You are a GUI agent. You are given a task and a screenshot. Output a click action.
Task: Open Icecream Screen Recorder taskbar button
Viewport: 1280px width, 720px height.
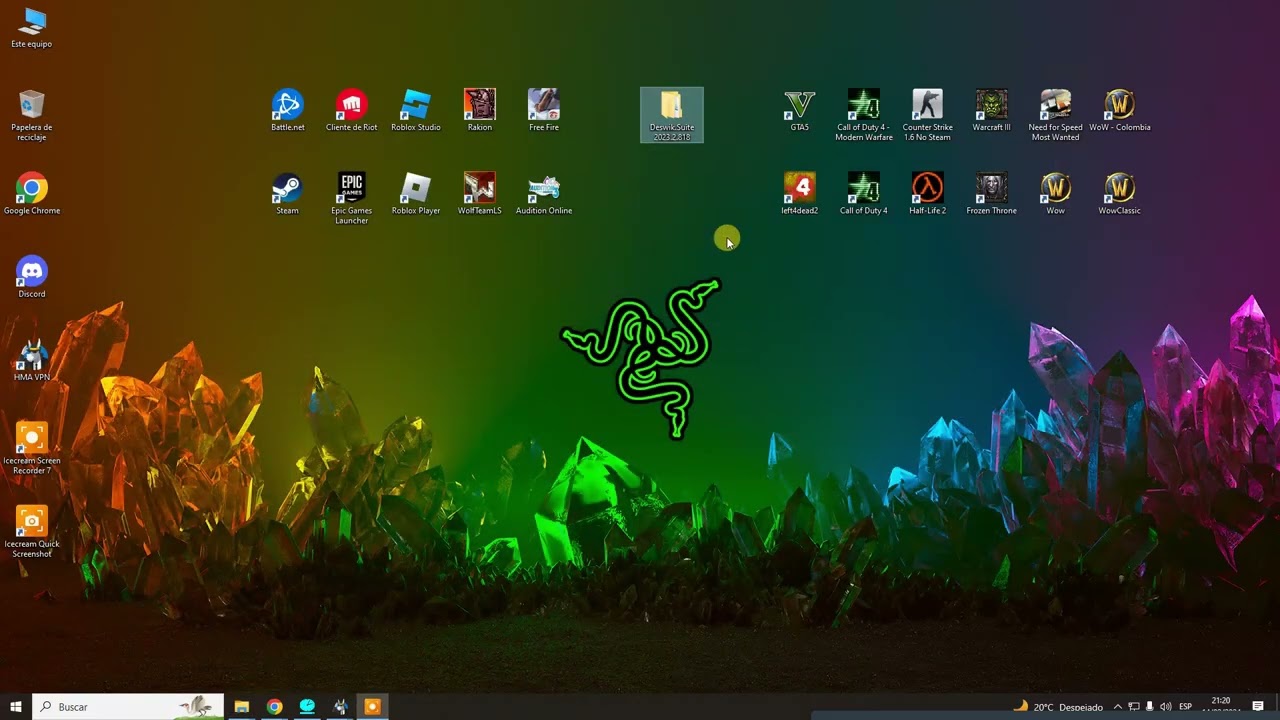(x=372, y=706)
